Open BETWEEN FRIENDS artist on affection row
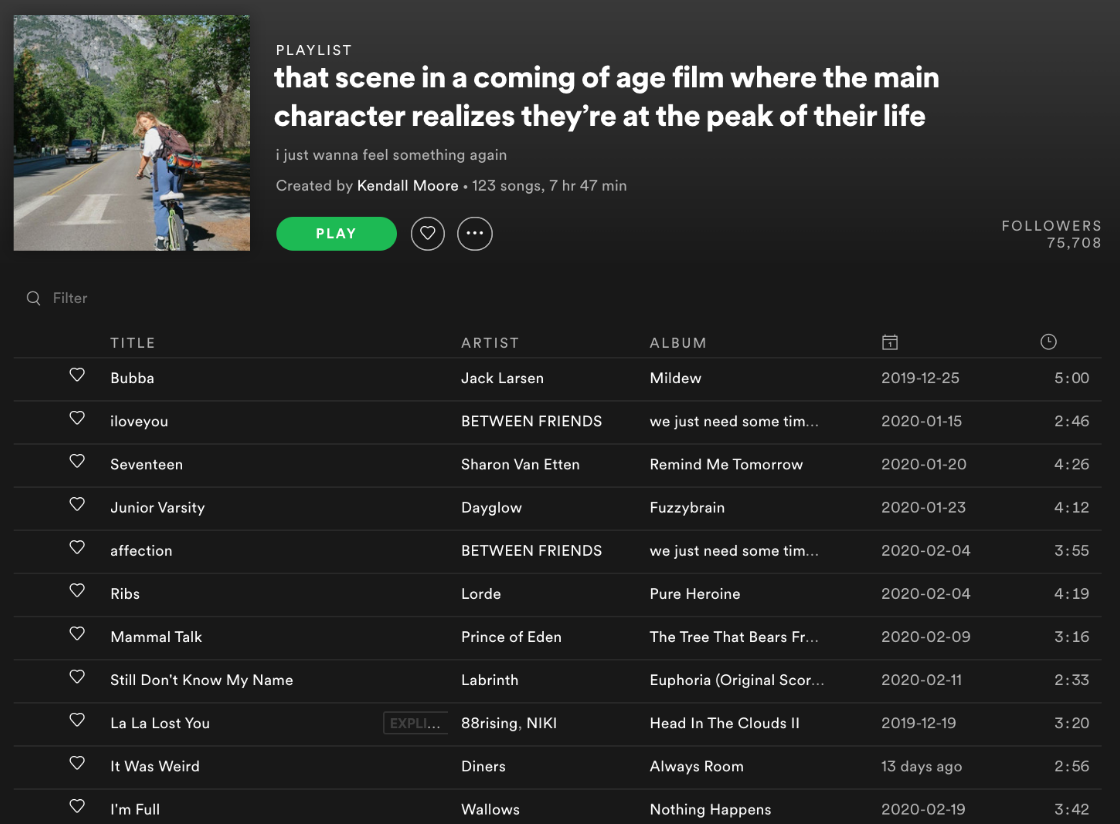 coord(531,551)
